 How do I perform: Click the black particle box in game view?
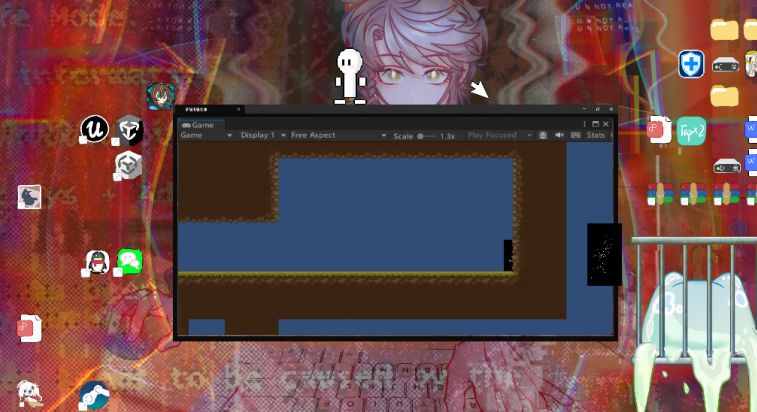point(604,255)
